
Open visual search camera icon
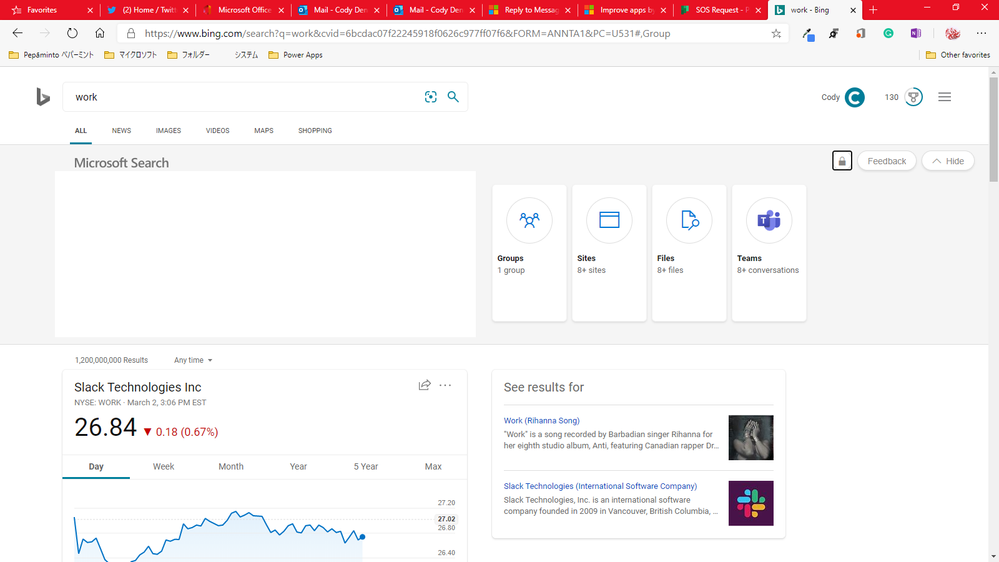431,97
